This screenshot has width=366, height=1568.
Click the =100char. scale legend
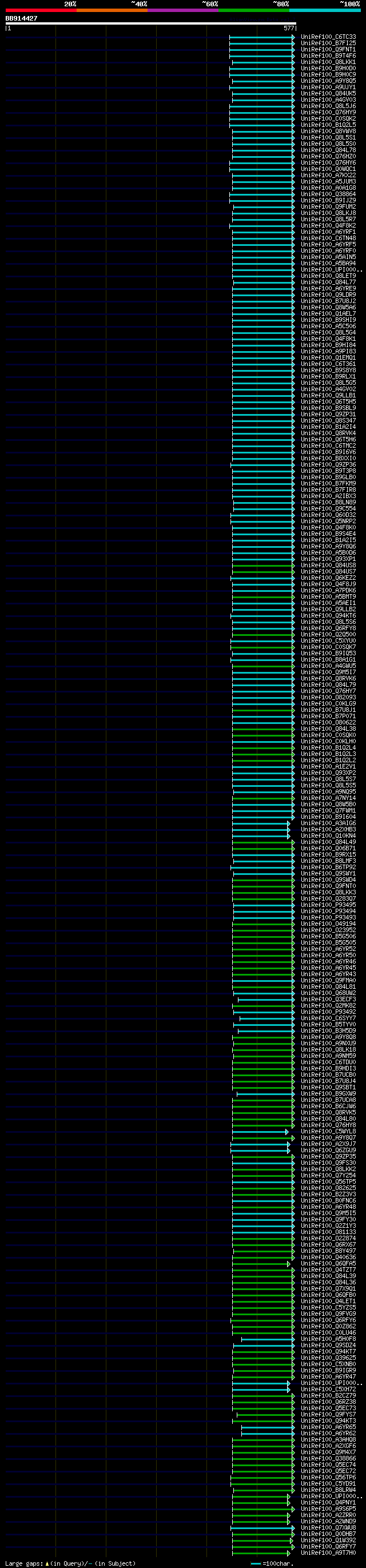272,1564
